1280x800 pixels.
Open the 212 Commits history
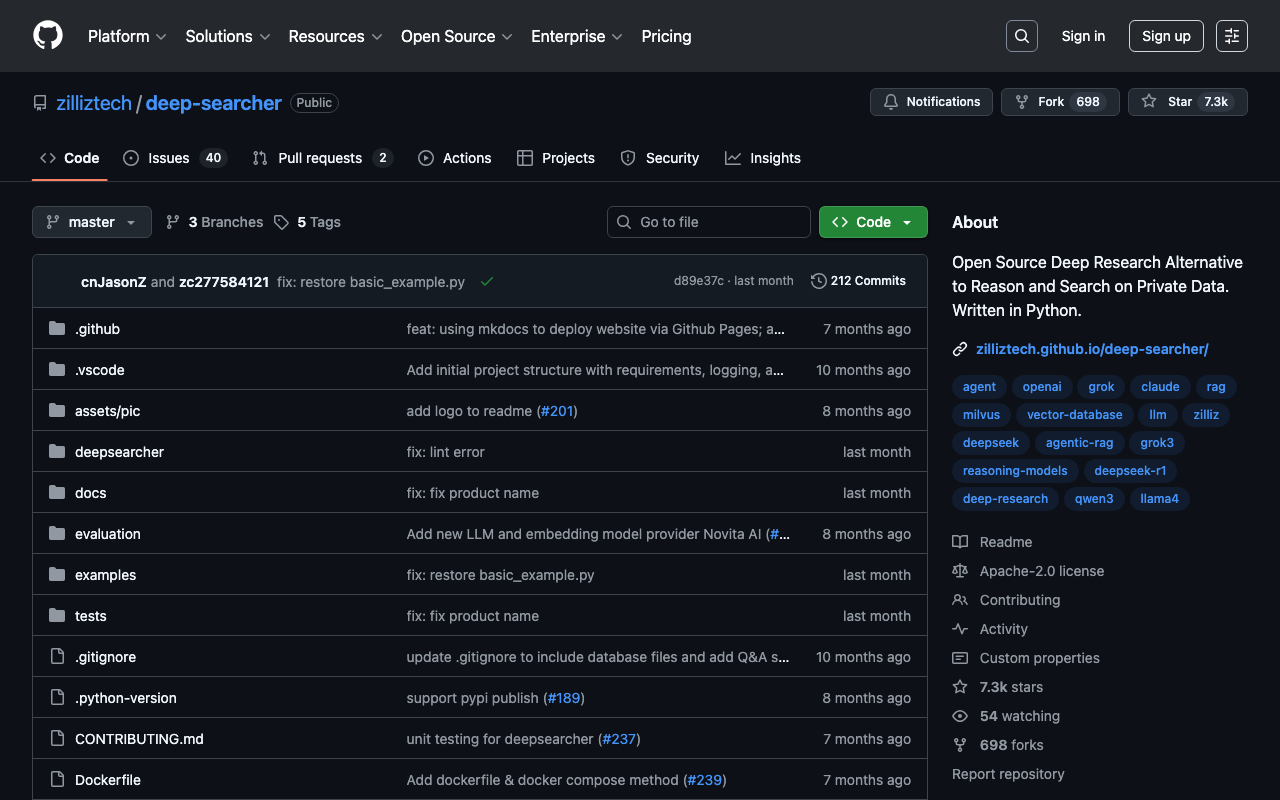pyautogui.click(x=858, y=281)
